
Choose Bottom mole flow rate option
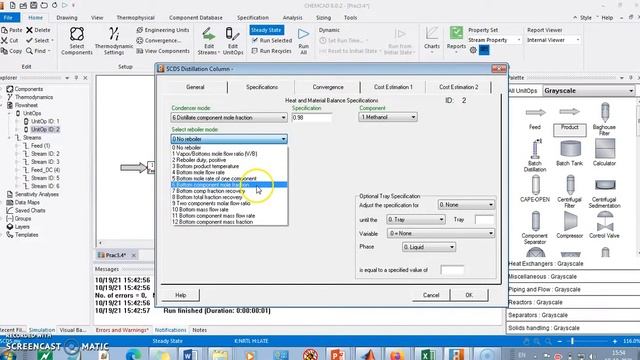(x=229, y=172)
